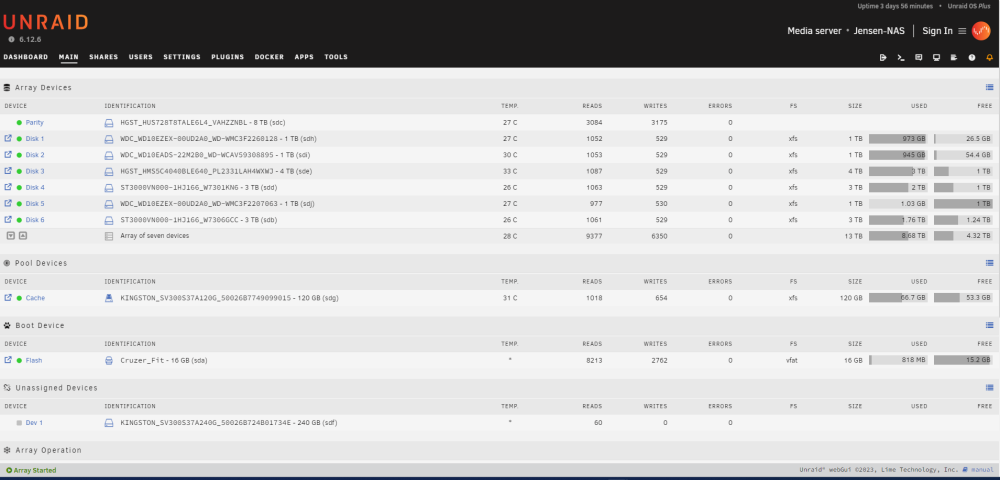Browse the Flash device via its open-folder icon
The image size is (1000, 480).
[x=8, y=360]
